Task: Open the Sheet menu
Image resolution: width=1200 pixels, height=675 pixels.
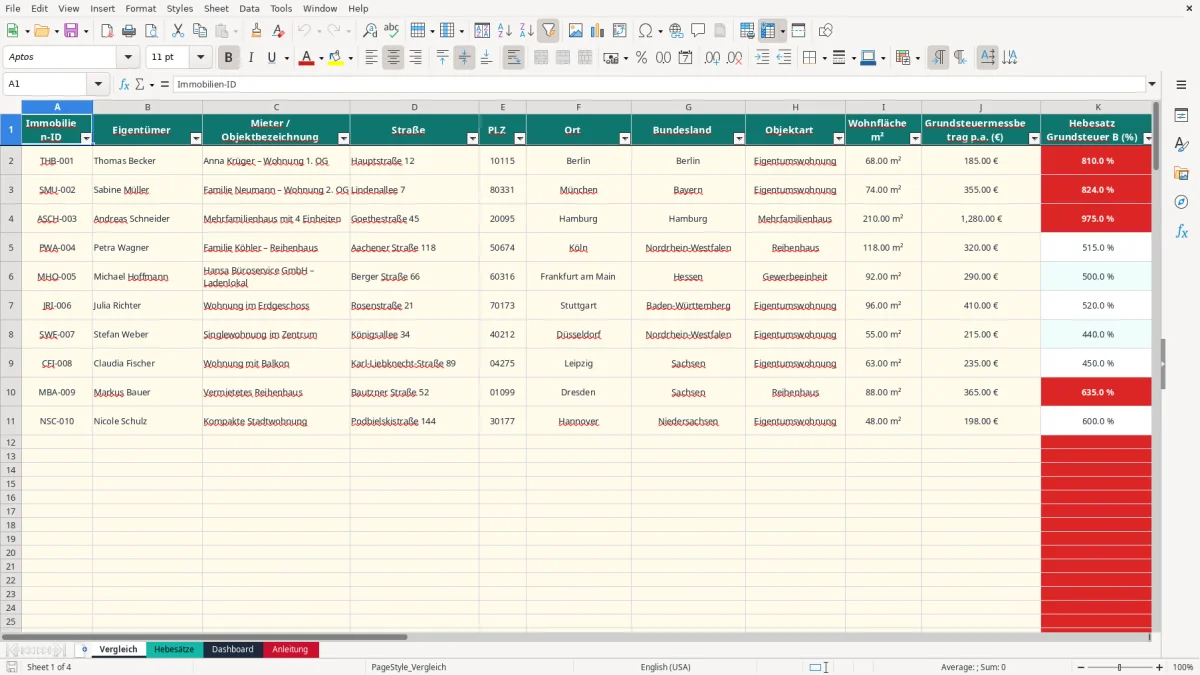Action: point(216,8)
